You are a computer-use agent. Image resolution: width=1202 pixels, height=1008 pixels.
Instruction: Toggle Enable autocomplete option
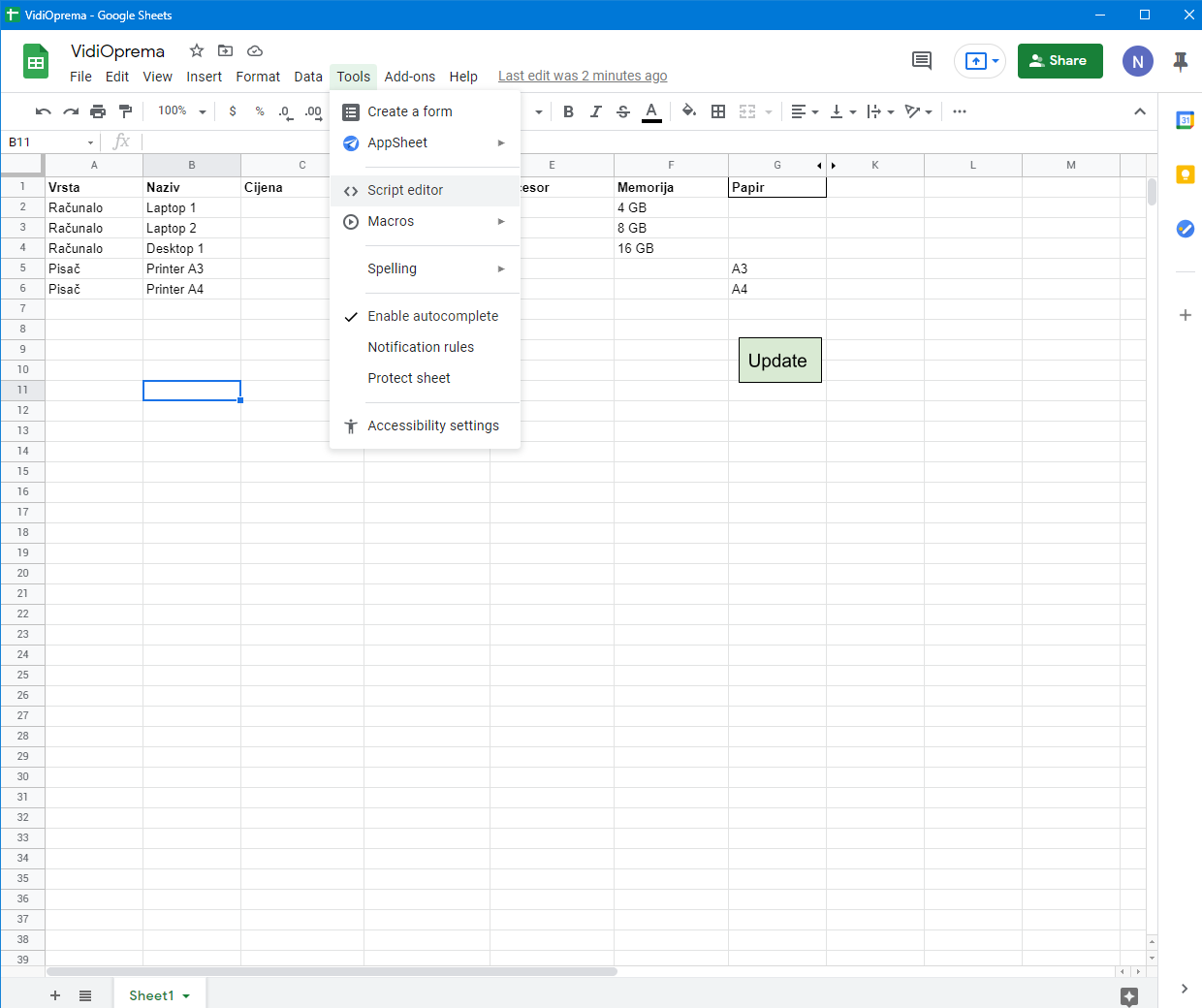[x=432, y=316]
